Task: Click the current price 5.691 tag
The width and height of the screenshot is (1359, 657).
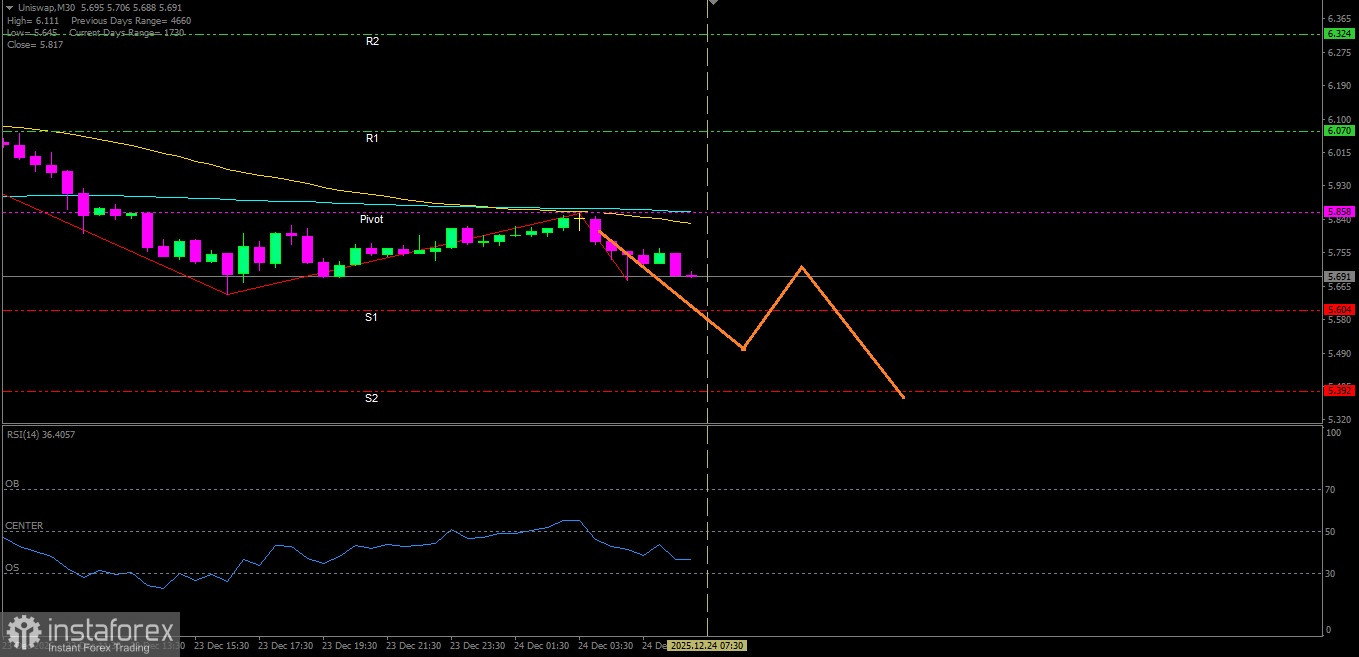Action: (x=1339, y=276)
